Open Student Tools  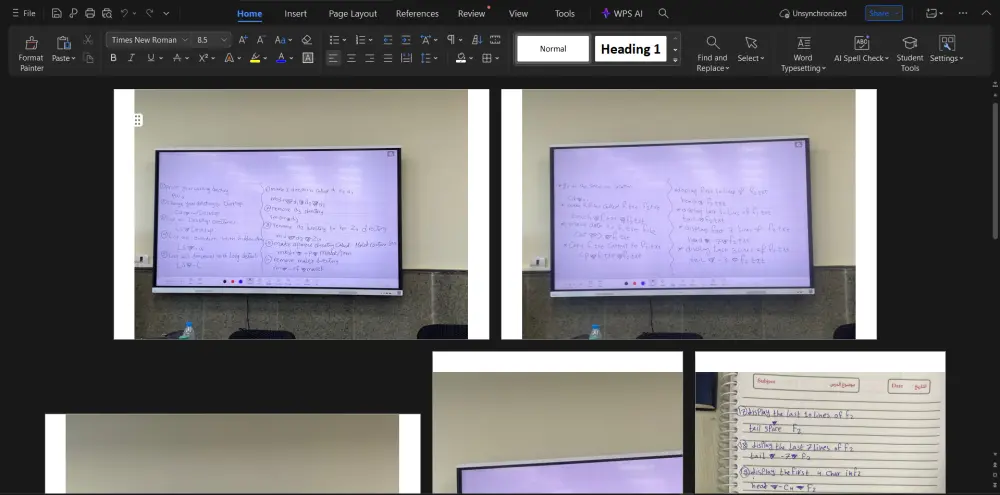point(910,53)
